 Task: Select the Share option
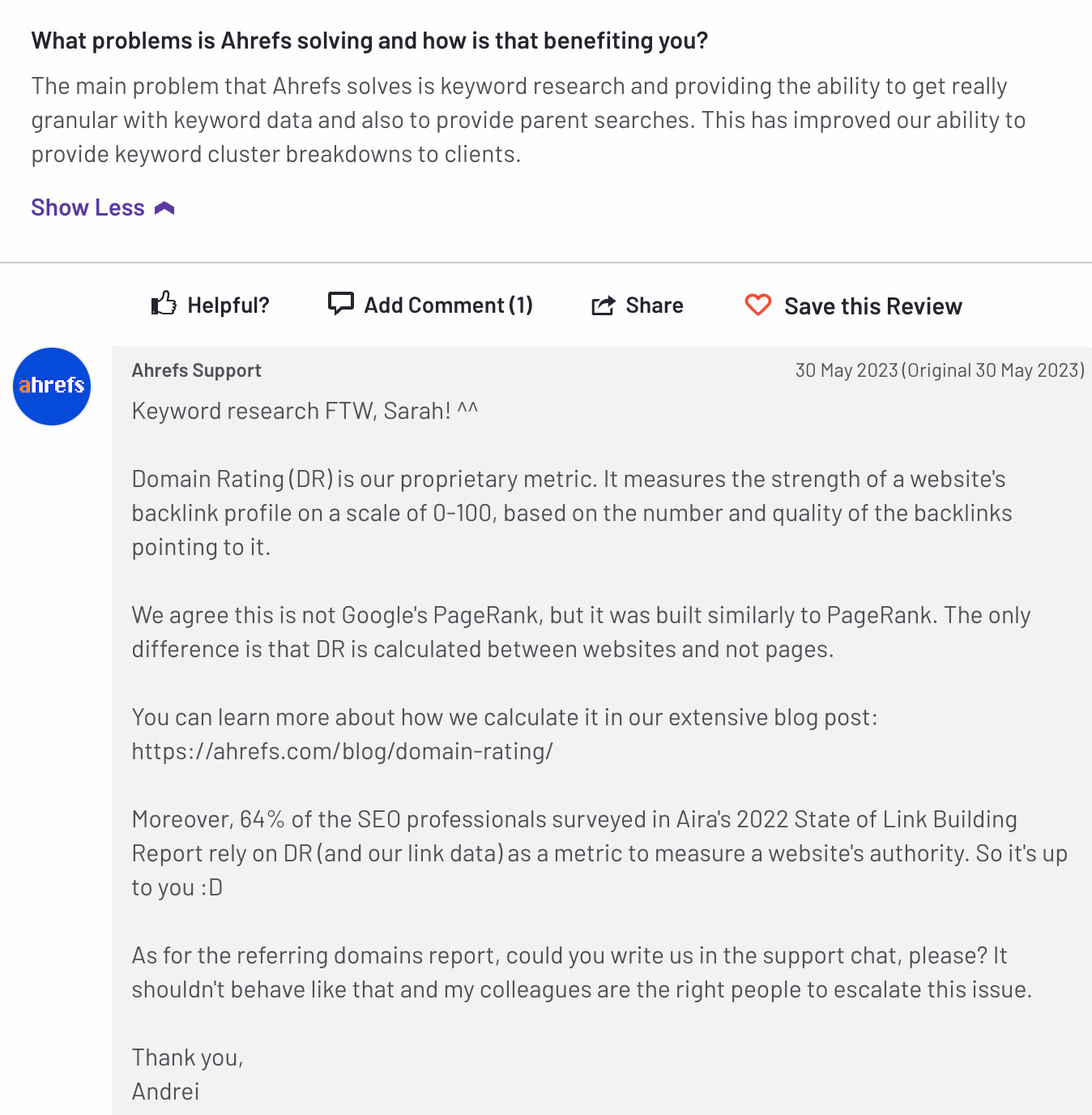click(638, 305)
